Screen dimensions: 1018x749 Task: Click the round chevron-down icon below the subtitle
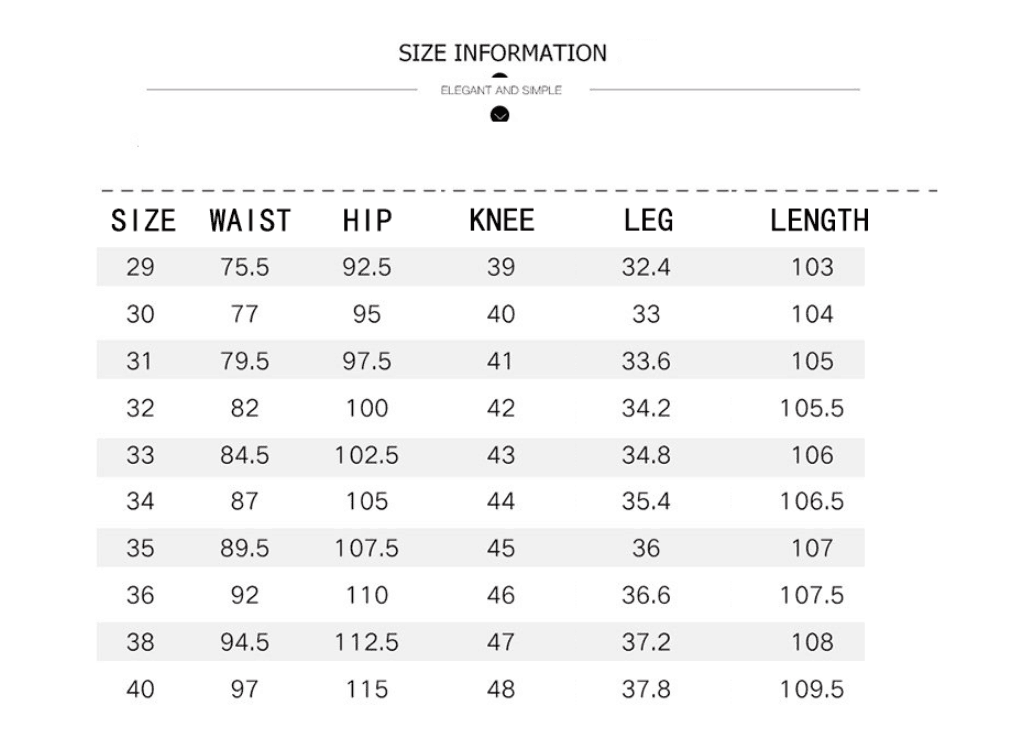point(500,115)
